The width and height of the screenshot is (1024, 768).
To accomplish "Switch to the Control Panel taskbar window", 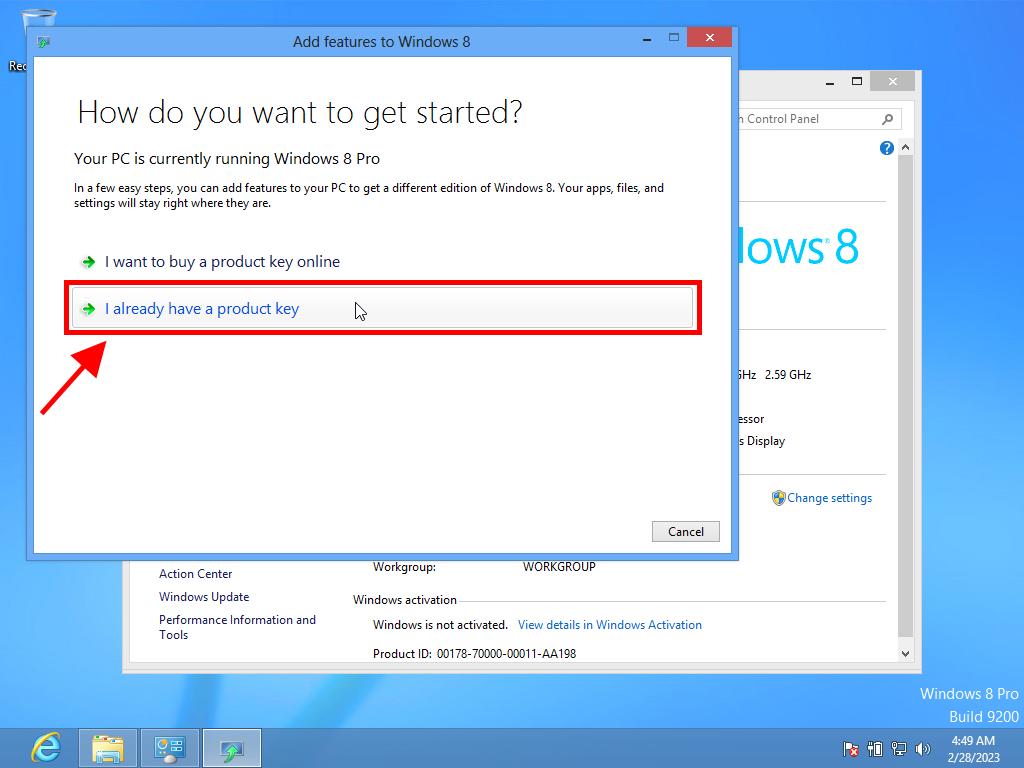I will [x=170, y=748].
